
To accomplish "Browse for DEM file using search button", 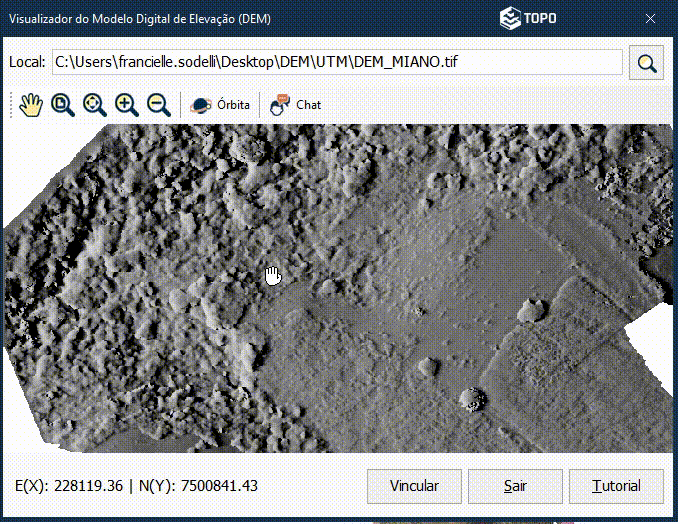I will coord(647,63).
